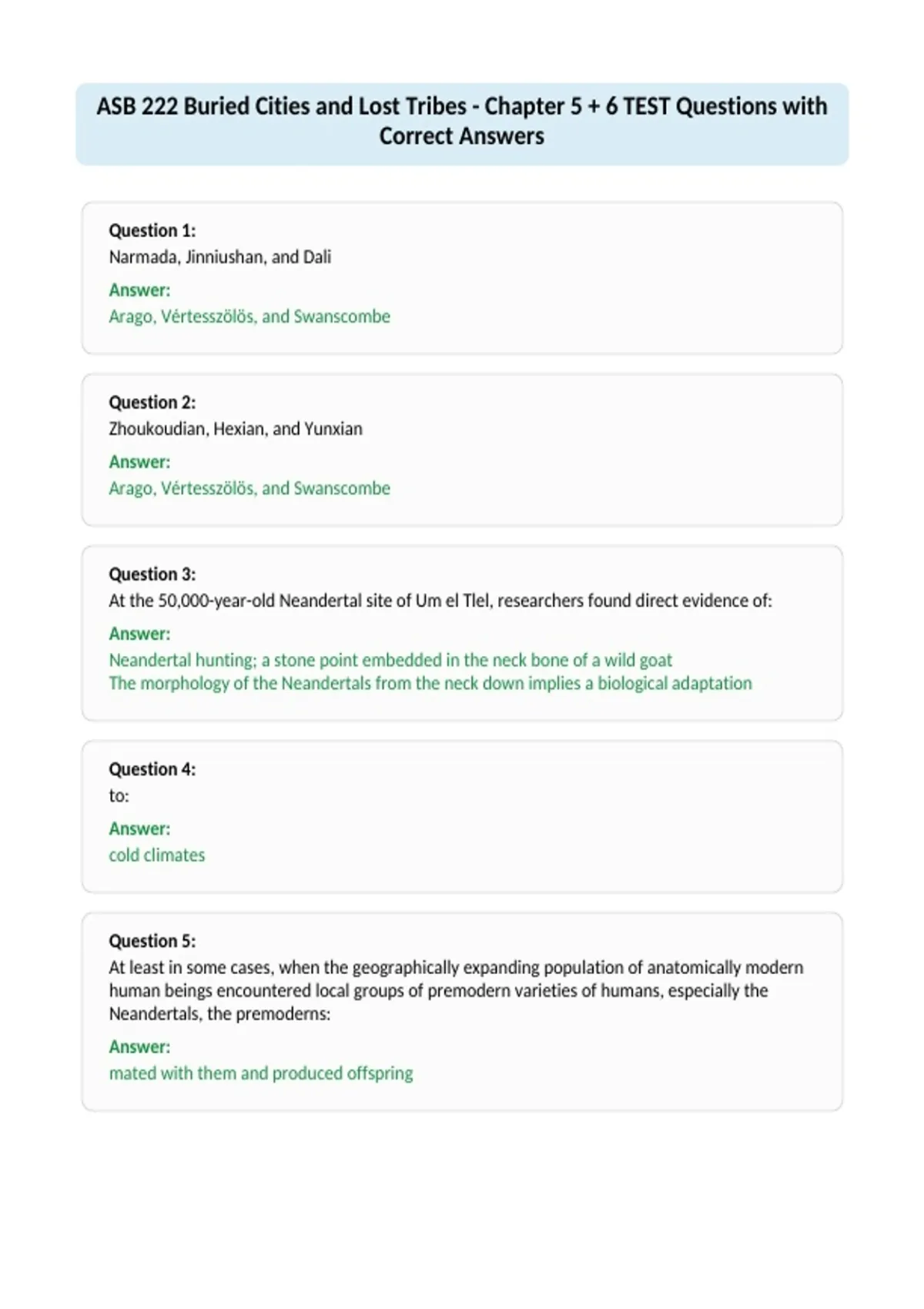Image resolution: width=924 pixels, height=1309 pixels.
Task: Click the Question 5 heading
Action: point(152,940)
